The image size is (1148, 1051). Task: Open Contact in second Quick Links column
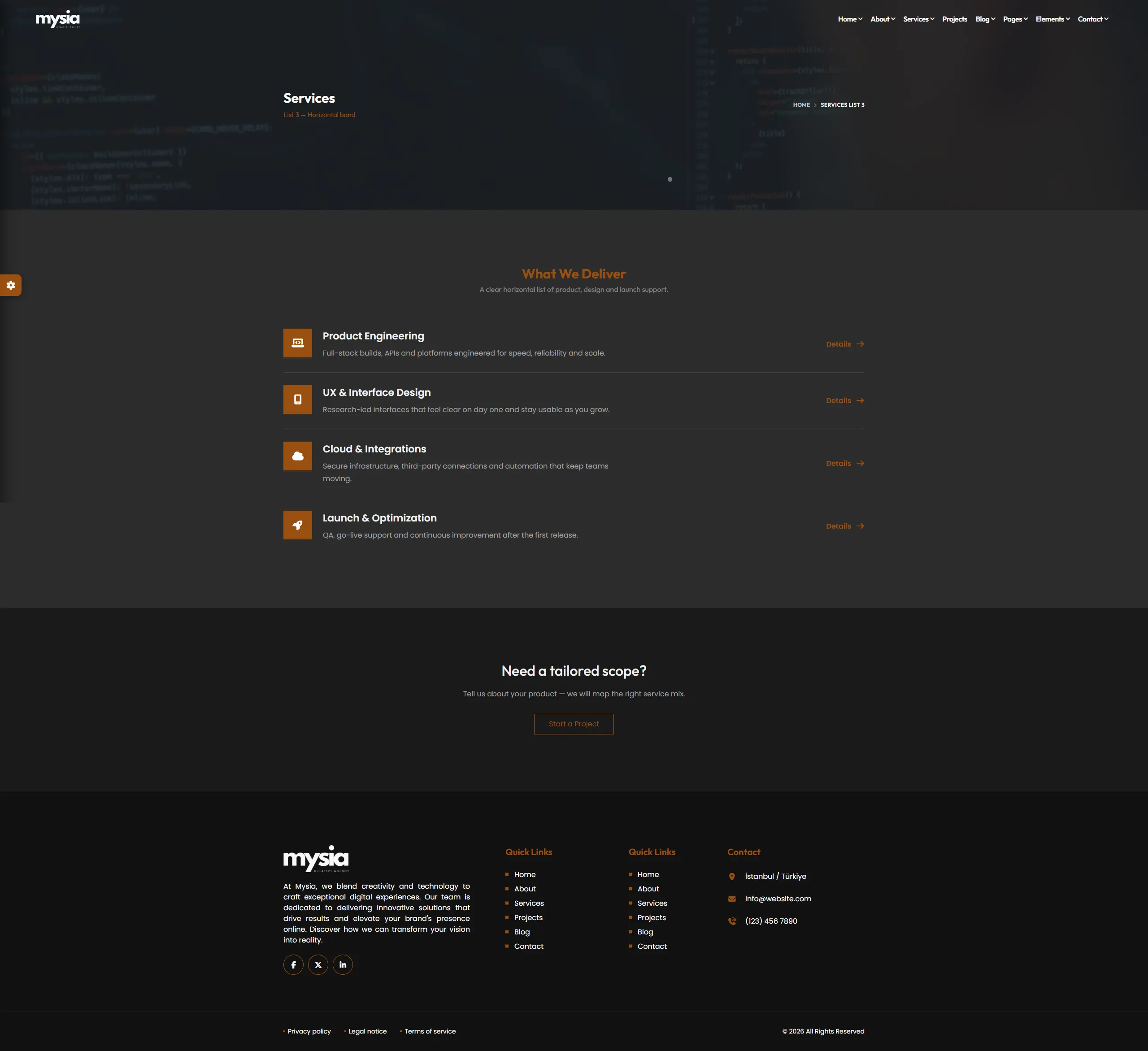652,946
